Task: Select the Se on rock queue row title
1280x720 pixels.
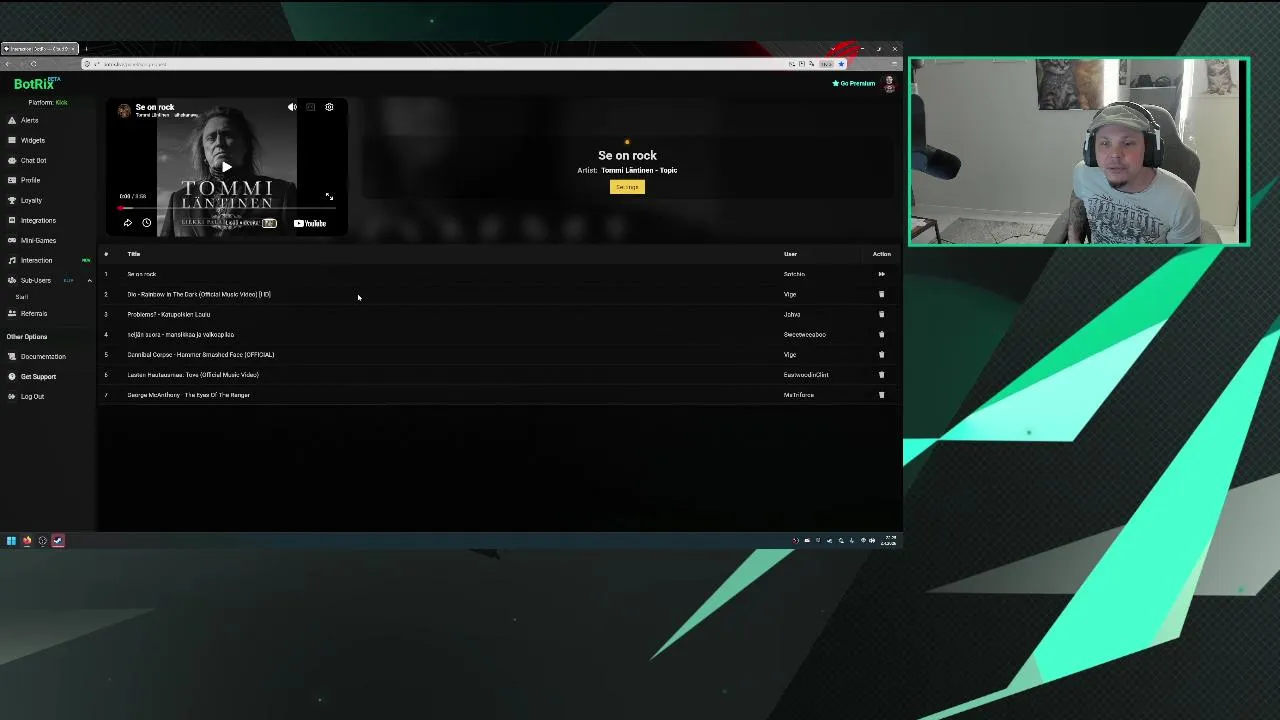Action: coord(141,274)
